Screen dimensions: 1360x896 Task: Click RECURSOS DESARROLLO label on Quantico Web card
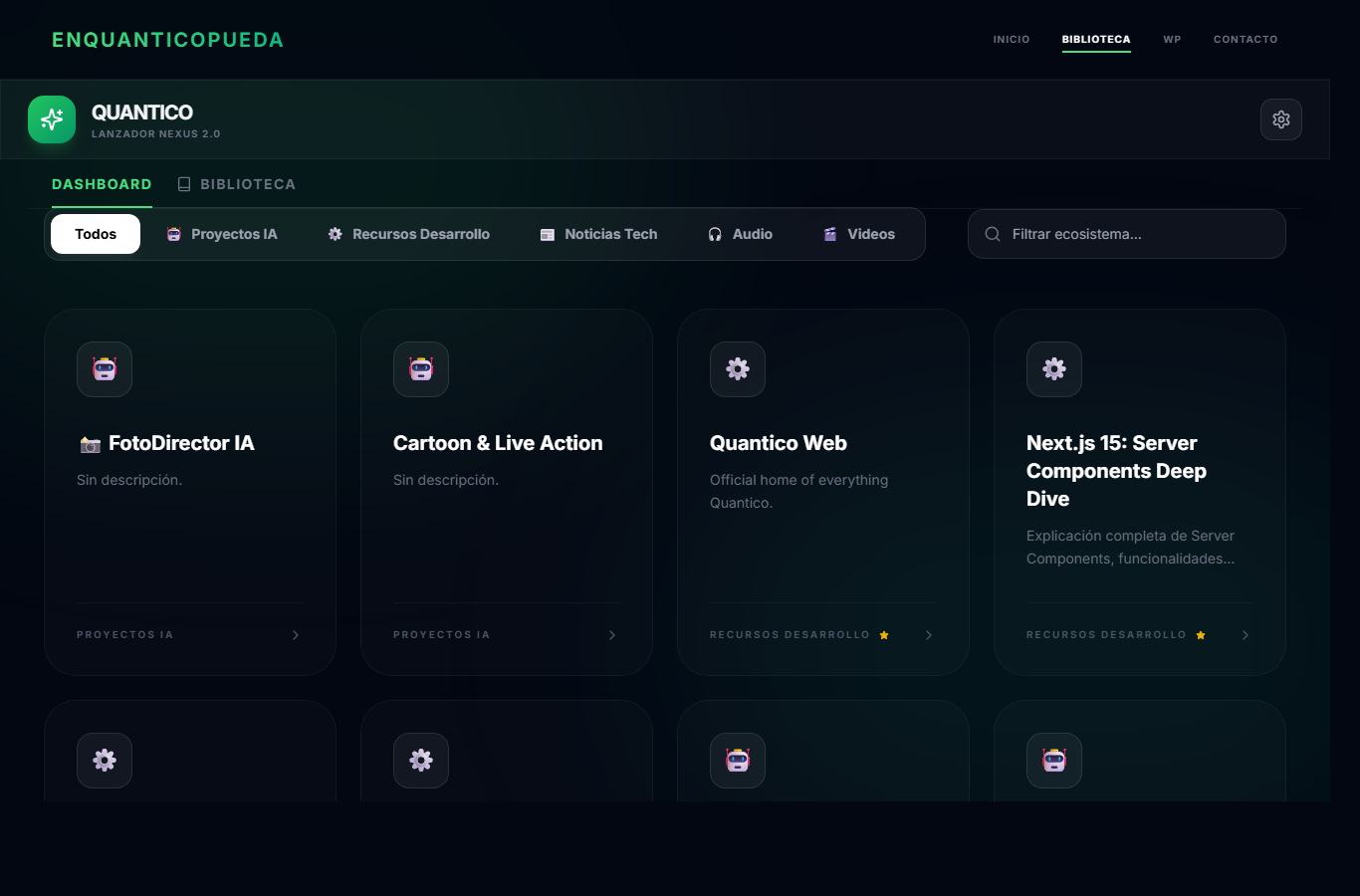(790, 635)
